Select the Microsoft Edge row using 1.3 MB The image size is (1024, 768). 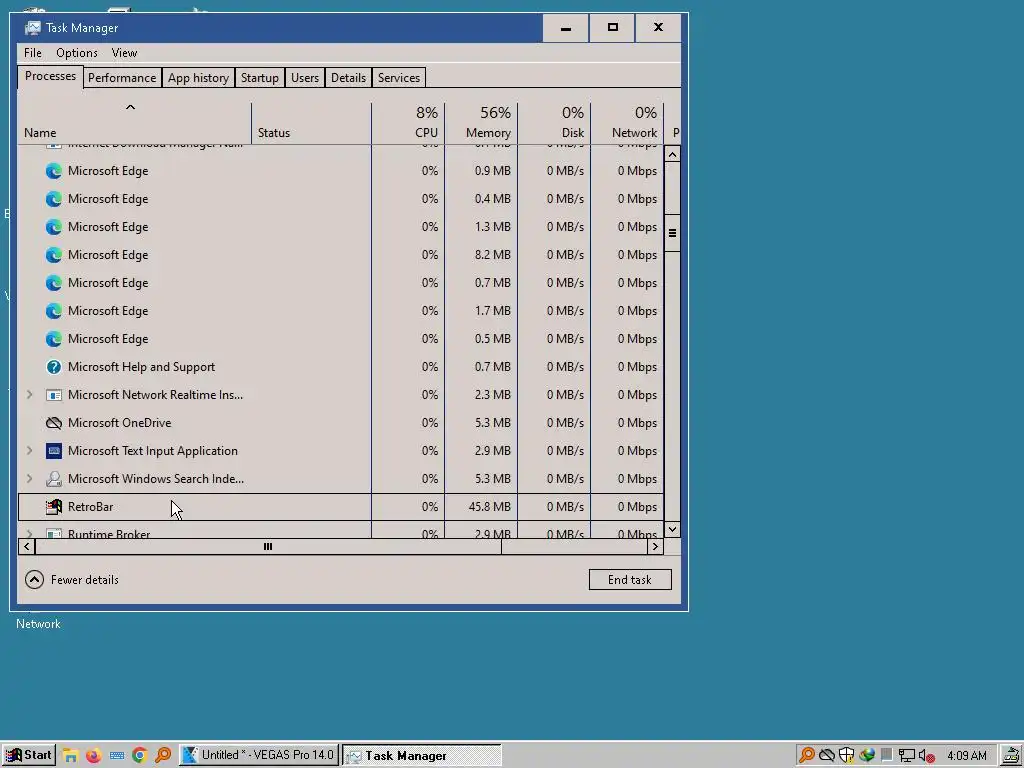click(340, 227)
